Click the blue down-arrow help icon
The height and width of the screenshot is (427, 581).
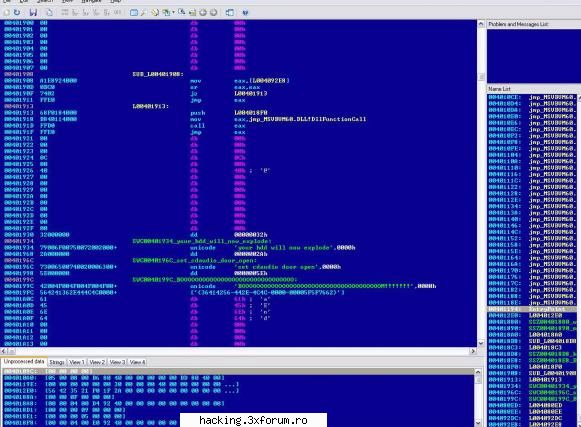245,13
